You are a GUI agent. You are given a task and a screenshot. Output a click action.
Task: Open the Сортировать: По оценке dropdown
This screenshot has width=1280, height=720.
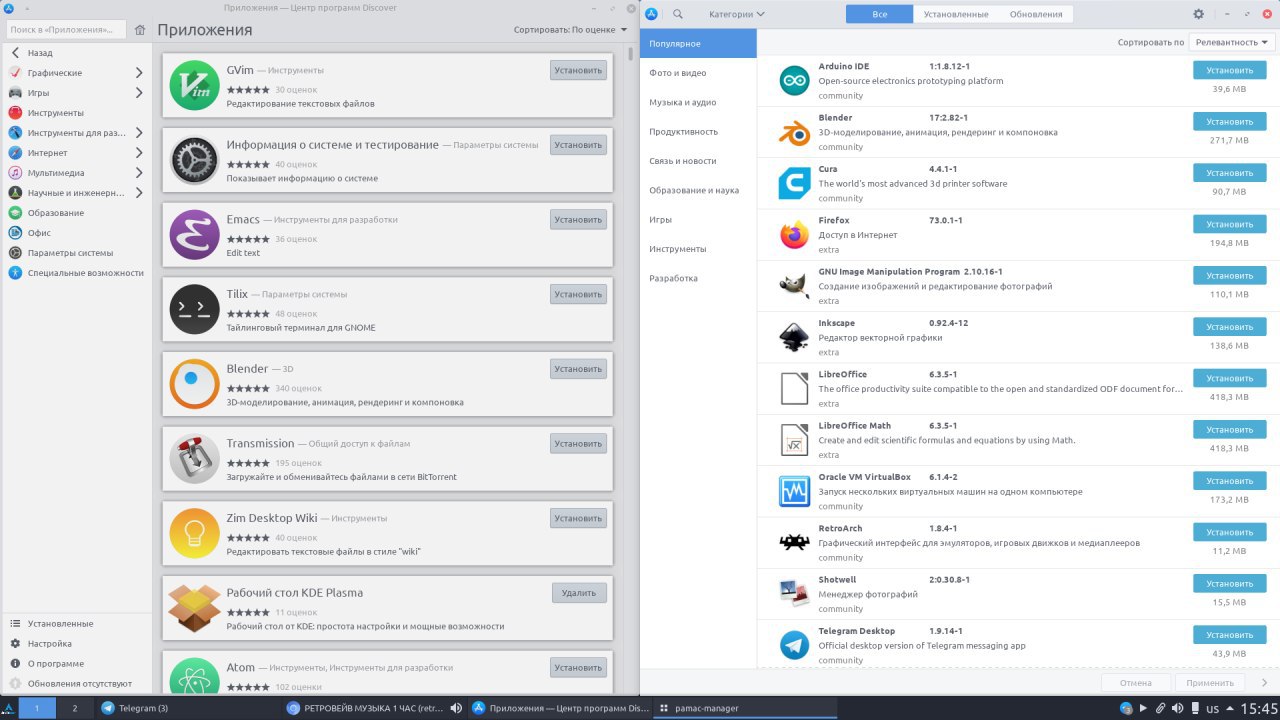coord(571,30)
